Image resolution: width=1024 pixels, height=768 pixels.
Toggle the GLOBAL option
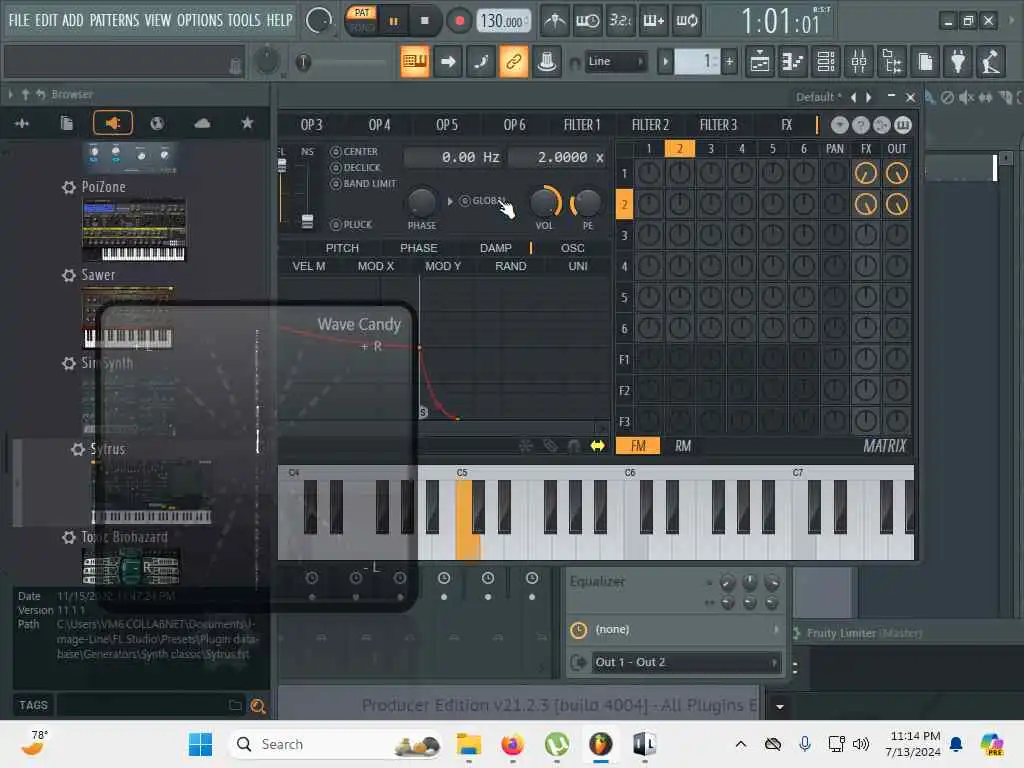pos(483,200)
